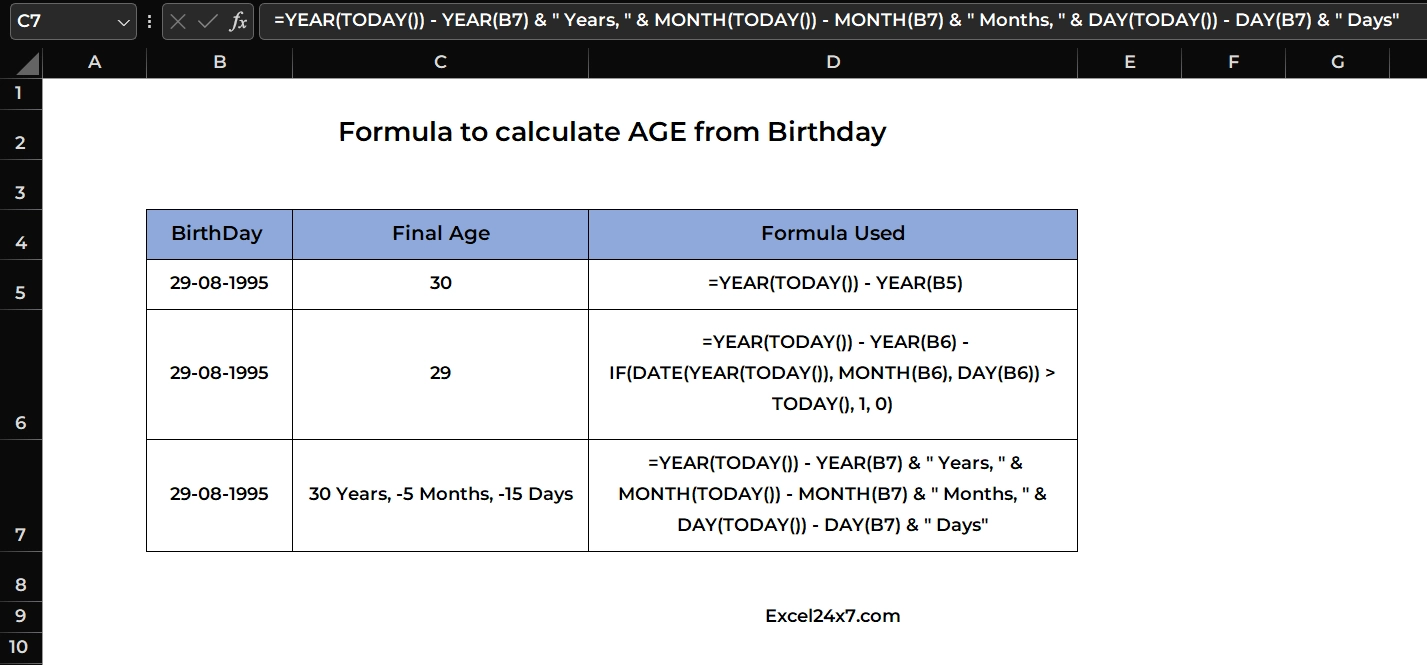Select row 8 header

[21, 576]
